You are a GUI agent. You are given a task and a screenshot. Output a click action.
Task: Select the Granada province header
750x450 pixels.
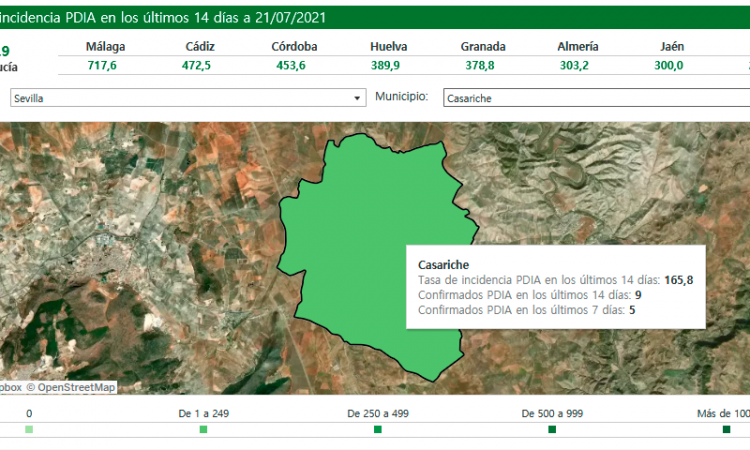483,47
